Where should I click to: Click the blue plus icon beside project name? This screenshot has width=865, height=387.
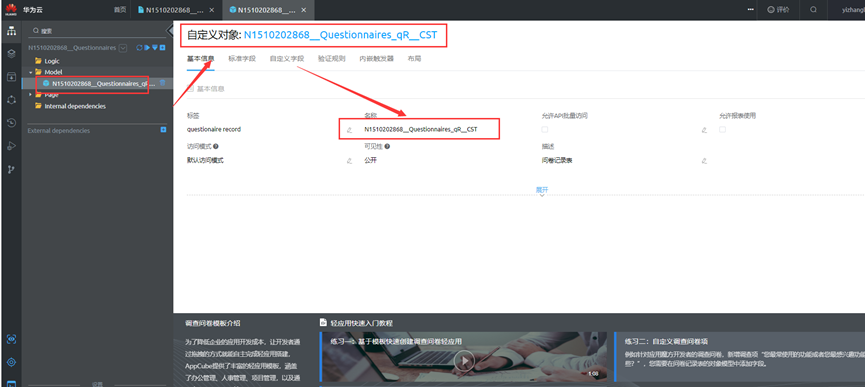point(163,48)
